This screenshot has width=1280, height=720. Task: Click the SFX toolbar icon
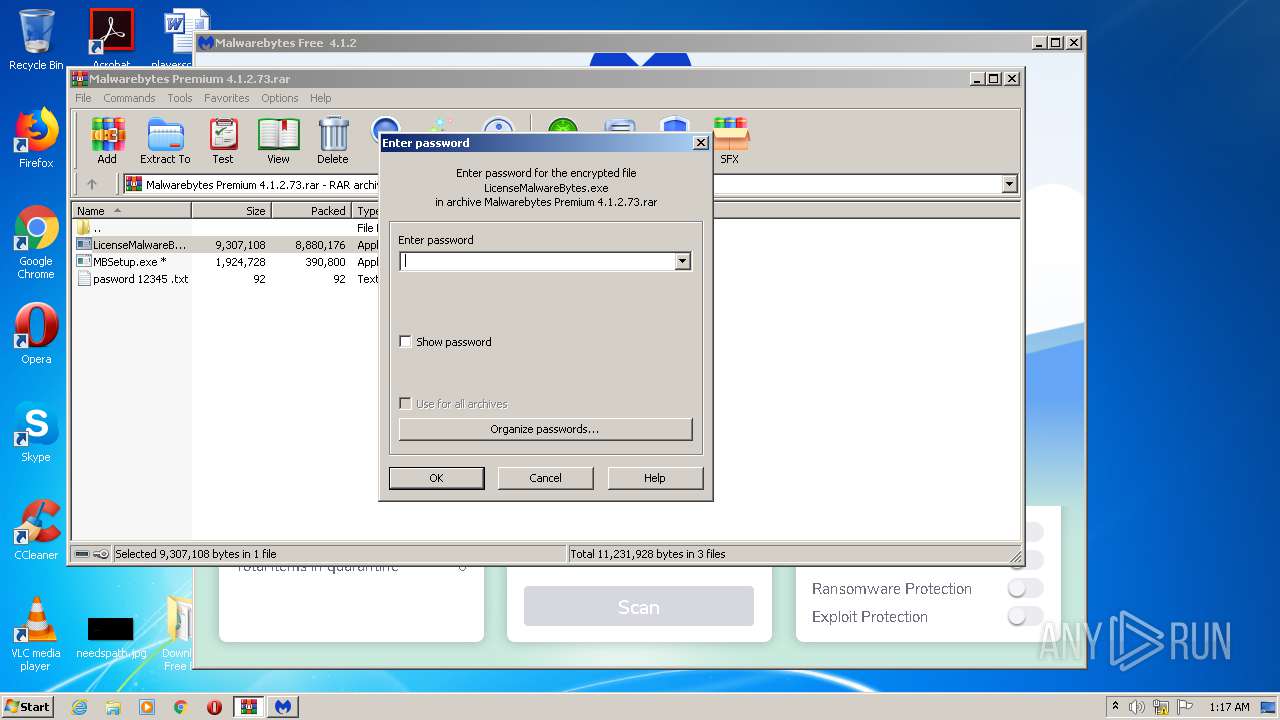(x=730, y=140)
